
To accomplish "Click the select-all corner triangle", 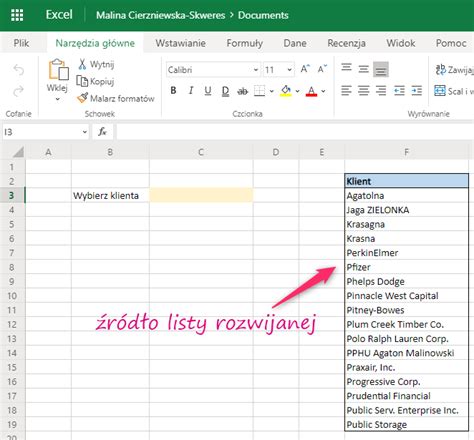I will 18,152.
